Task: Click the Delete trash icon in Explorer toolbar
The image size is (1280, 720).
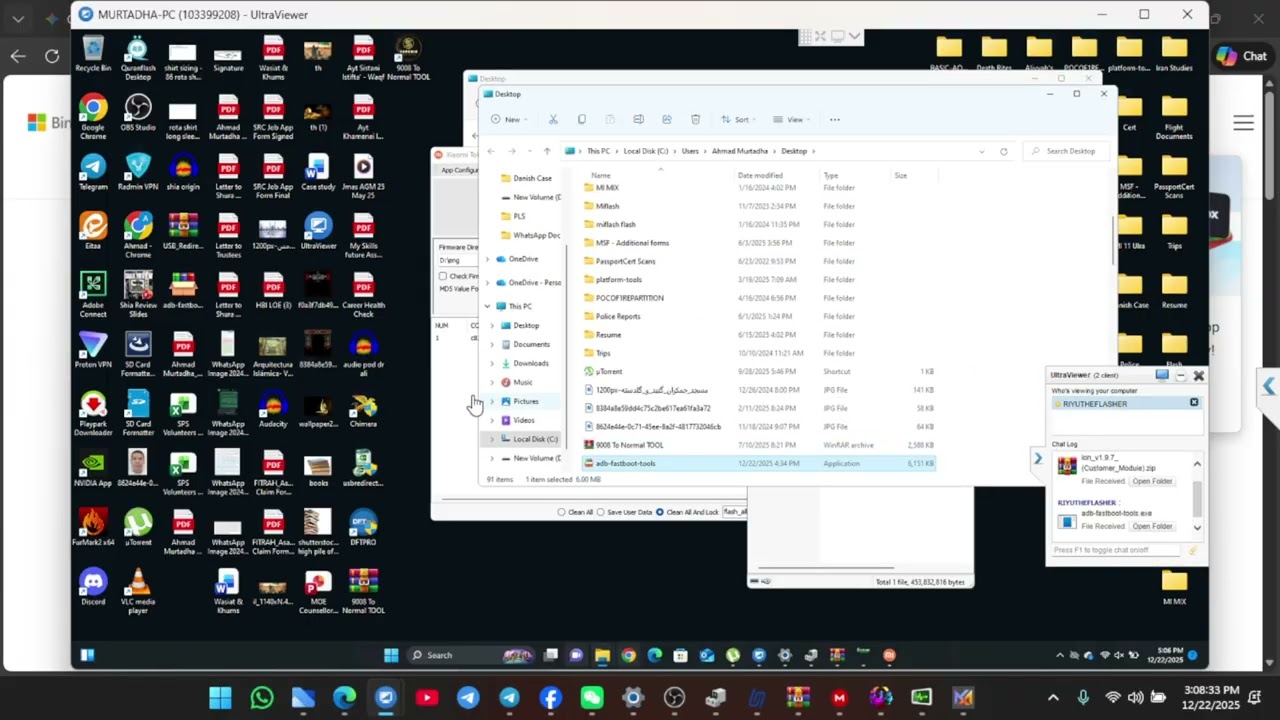Action: coord(696,119)
